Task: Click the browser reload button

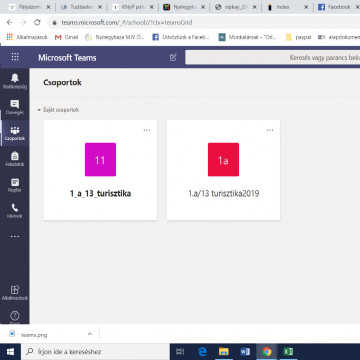Action: (37, 22)
